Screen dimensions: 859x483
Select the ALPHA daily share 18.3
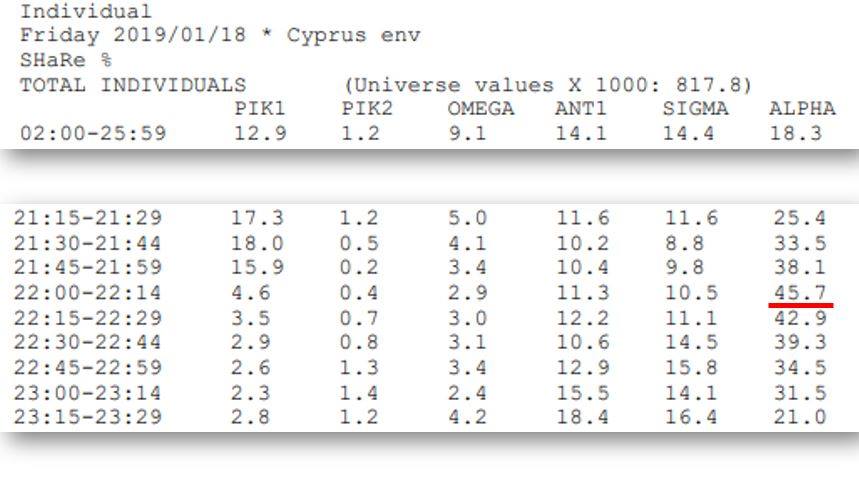[x=796, y=133]
